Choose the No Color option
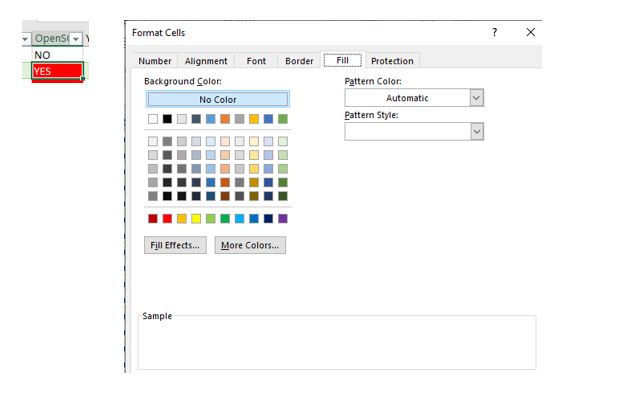The width and height of the screenshot is (634, 404). pyautogui.click(x=218, y=100)
